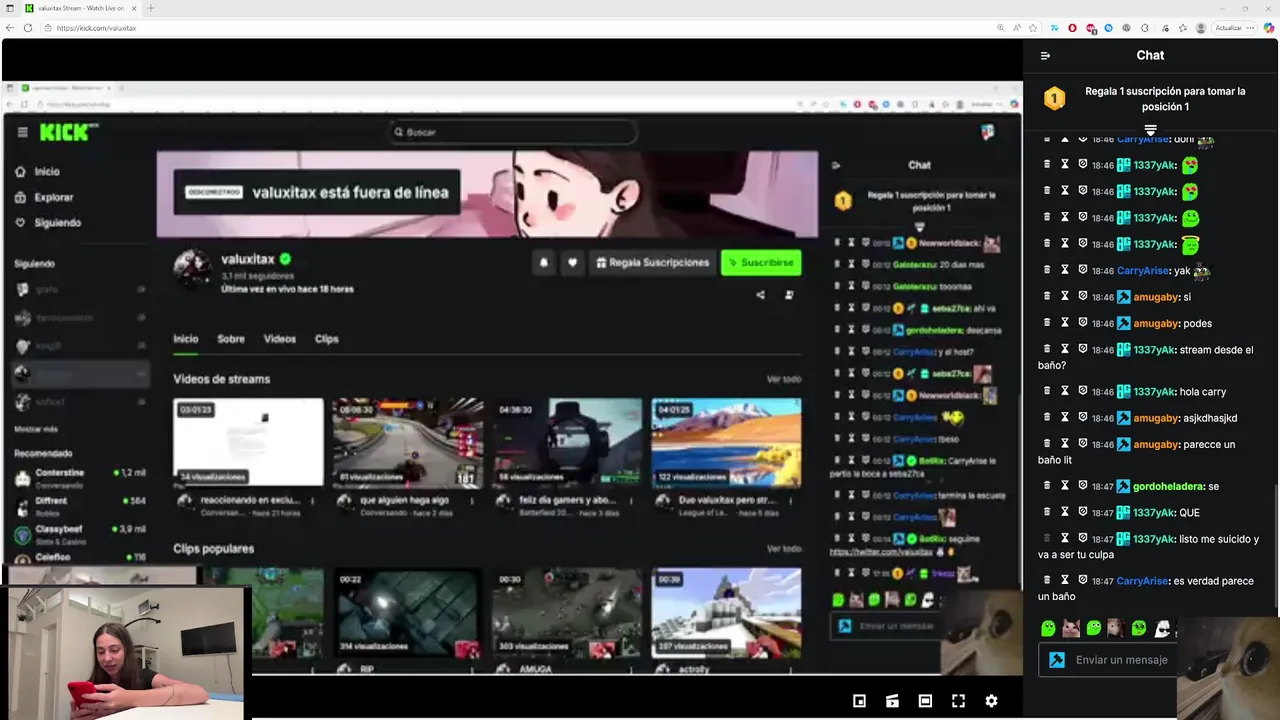Open profile of username gordoheladera in chat

[x=1168, y=487]
